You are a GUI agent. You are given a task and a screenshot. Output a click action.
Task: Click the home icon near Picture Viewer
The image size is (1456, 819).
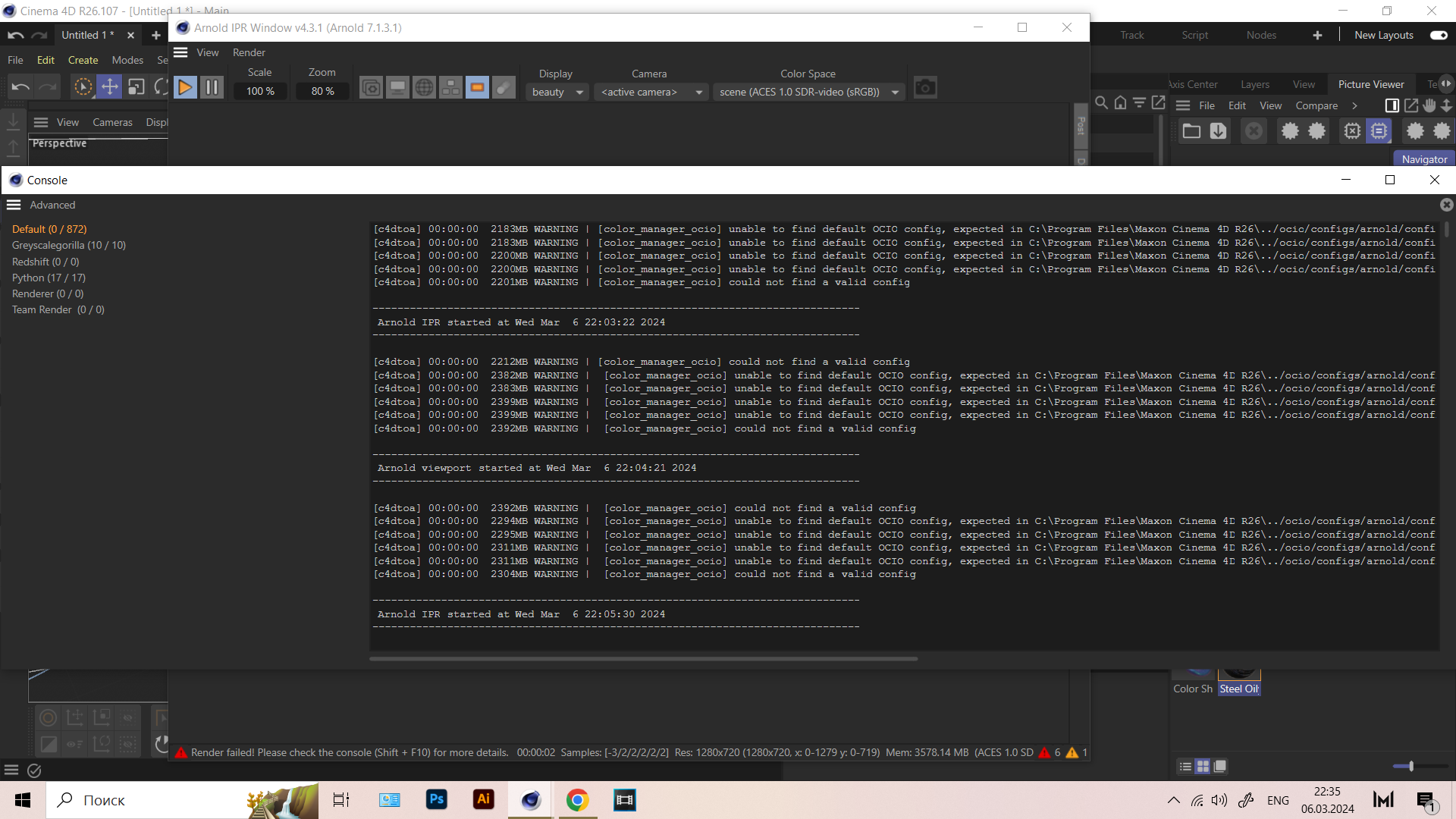[x=1120, y=102]
